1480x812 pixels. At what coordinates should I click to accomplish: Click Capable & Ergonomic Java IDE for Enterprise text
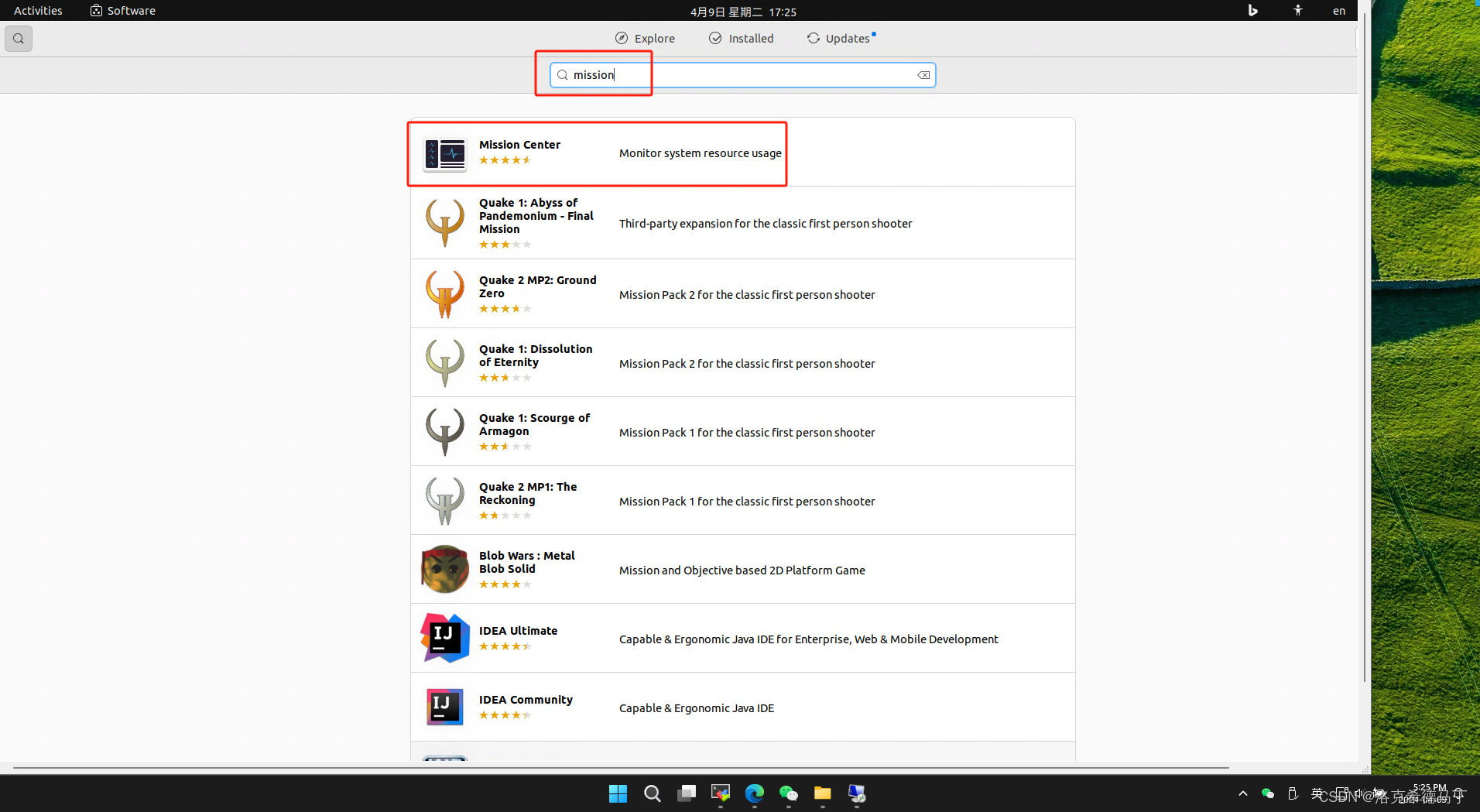[809, 639]
